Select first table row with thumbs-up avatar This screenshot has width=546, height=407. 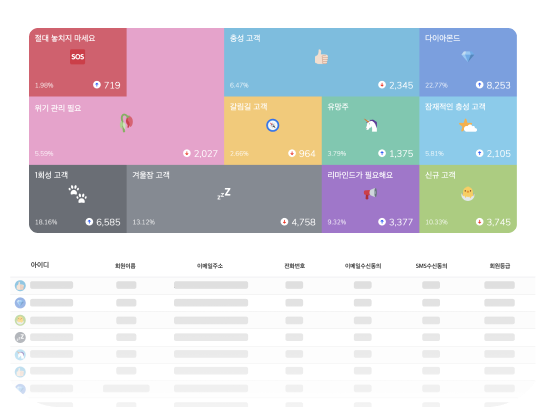click(273, 285)
